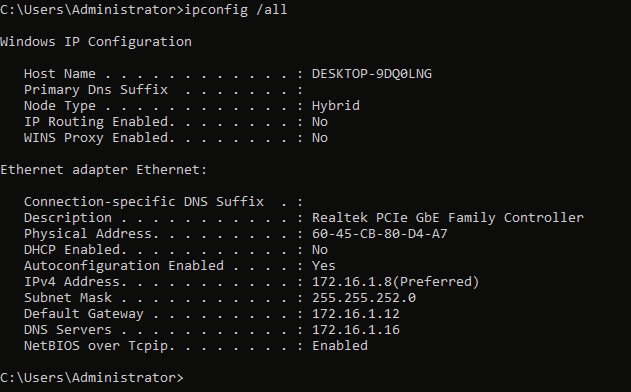The height and width of the screenshot is (392, 631).
Task: Click the physical address 60-45-CB-80-D4-A7
Action: (x=379, y=234)
